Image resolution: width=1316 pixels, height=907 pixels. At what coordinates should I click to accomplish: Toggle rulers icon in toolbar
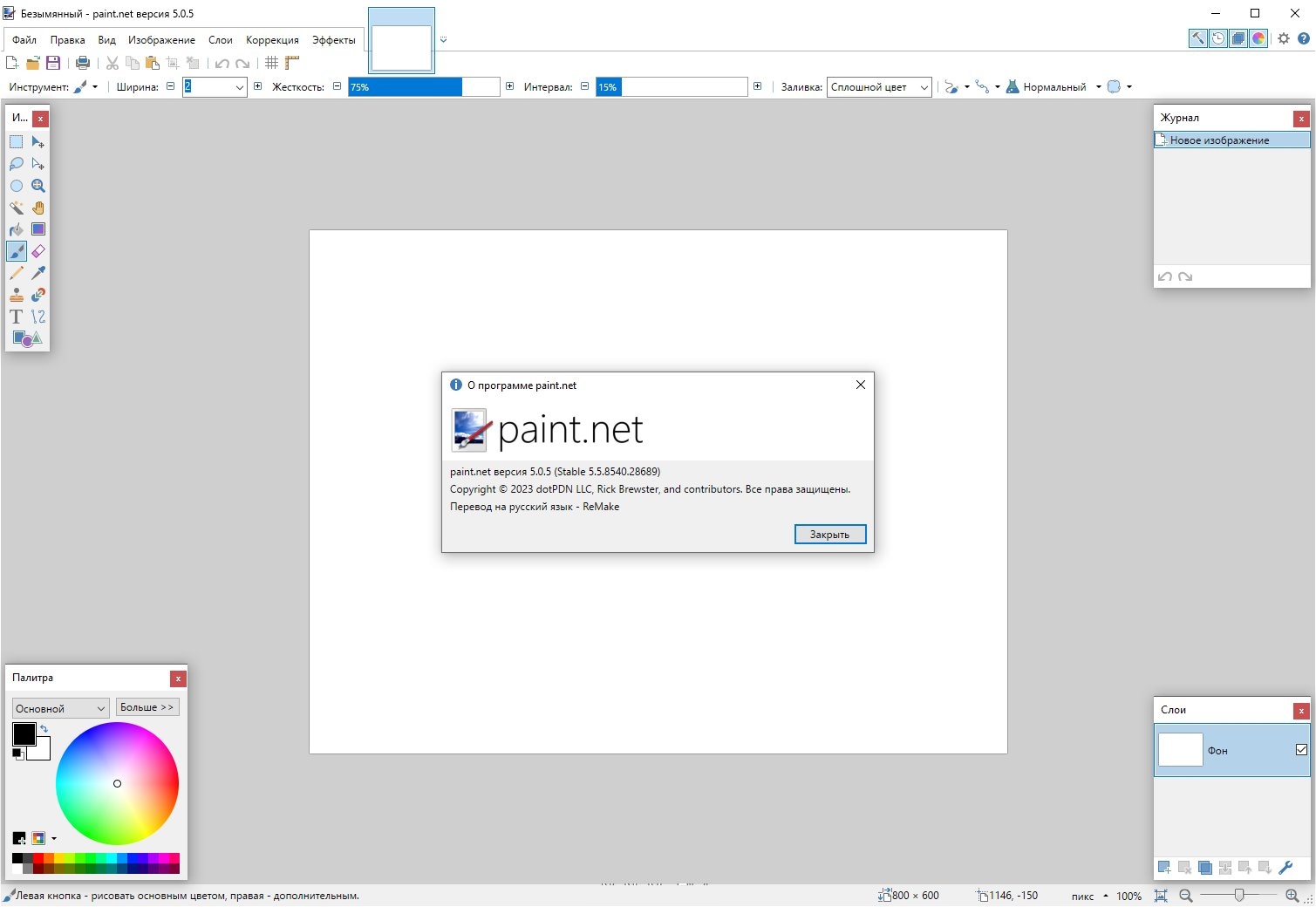pos(292,63)
